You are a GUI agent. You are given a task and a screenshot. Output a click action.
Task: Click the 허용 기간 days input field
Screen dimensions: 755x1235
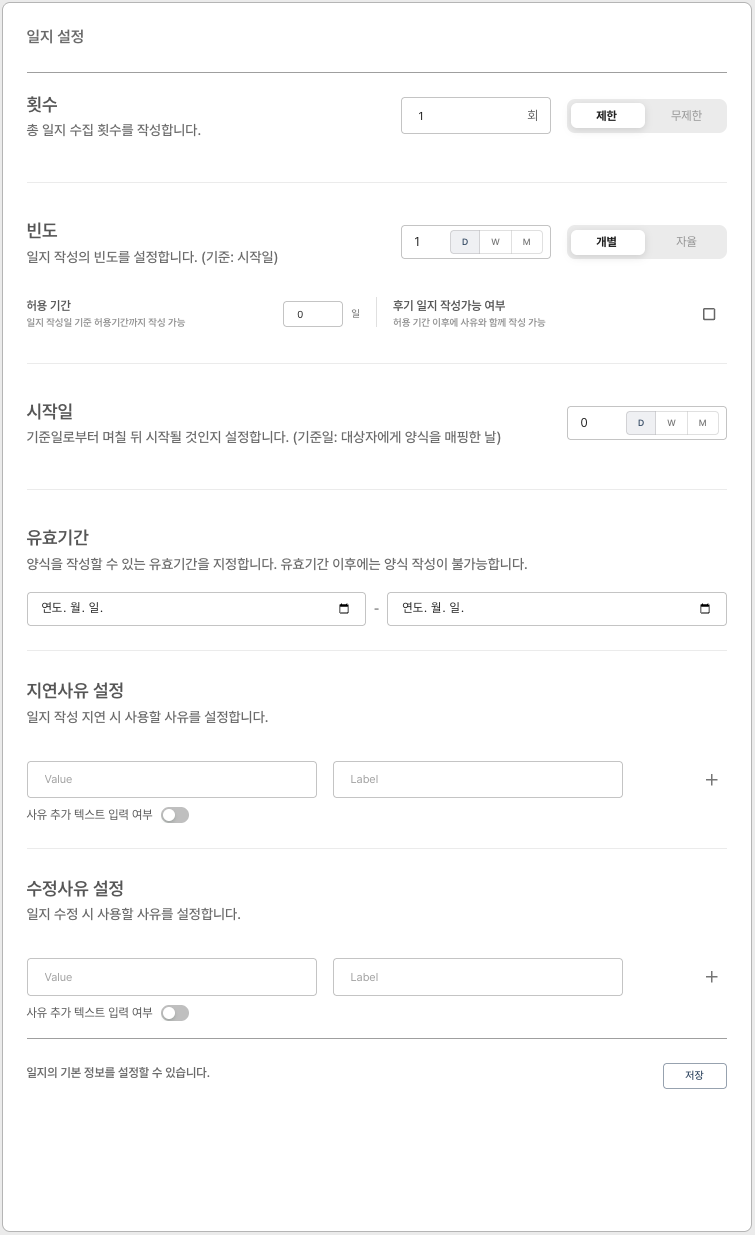click(313, 313)
